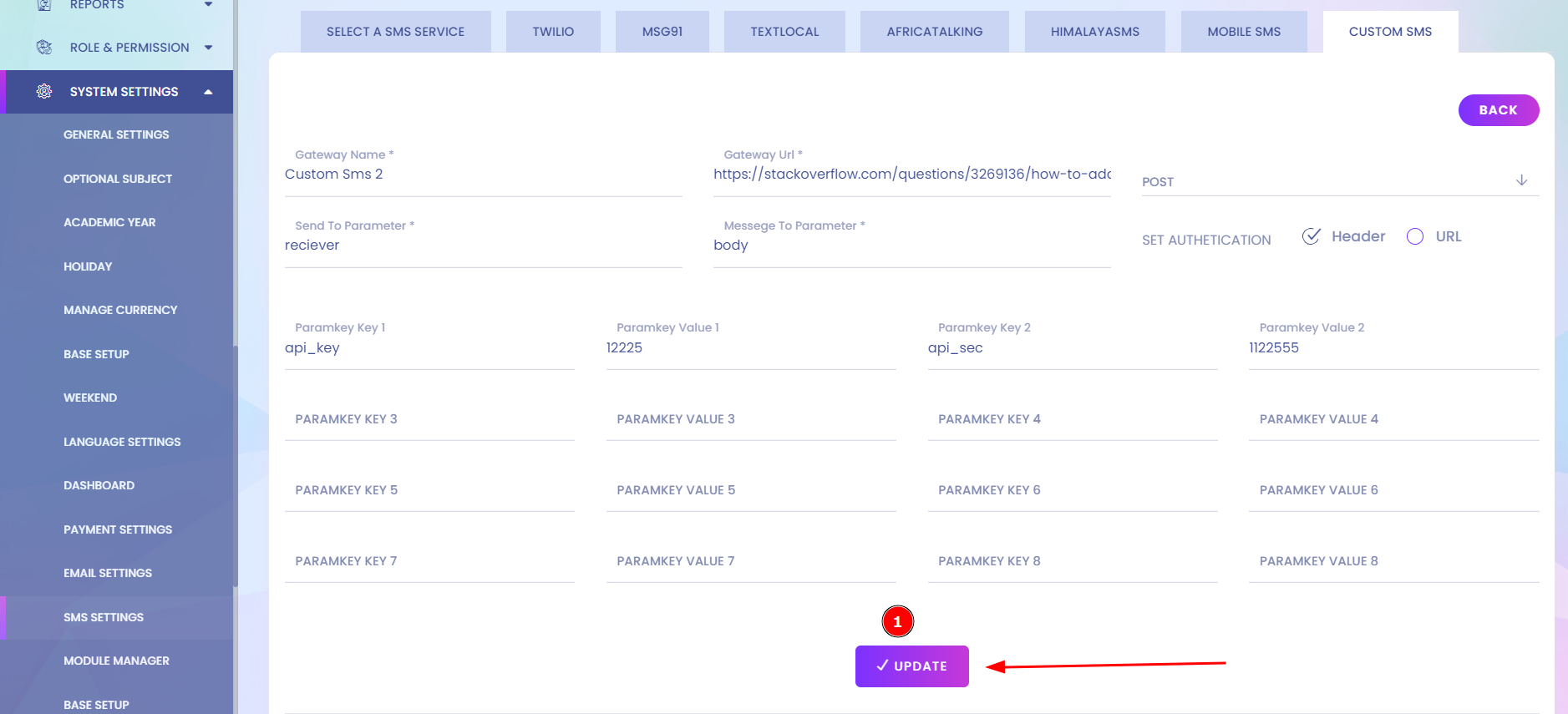Click the Back button
The image size is (1568, 714).
pos(1498,110)
